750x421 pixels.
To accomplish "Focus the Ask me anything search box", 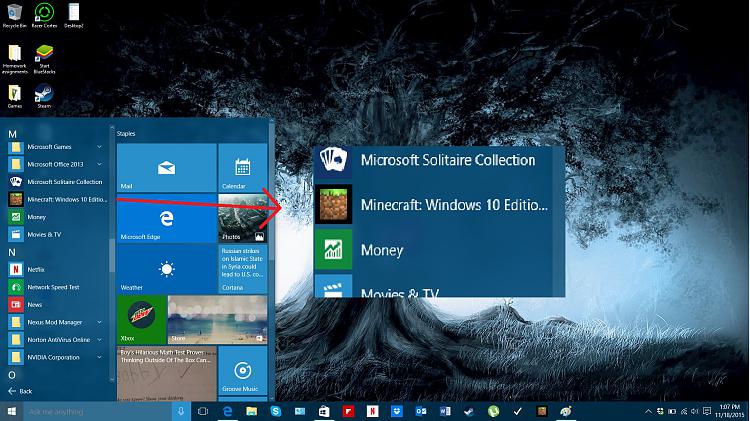I will (98, 411).
